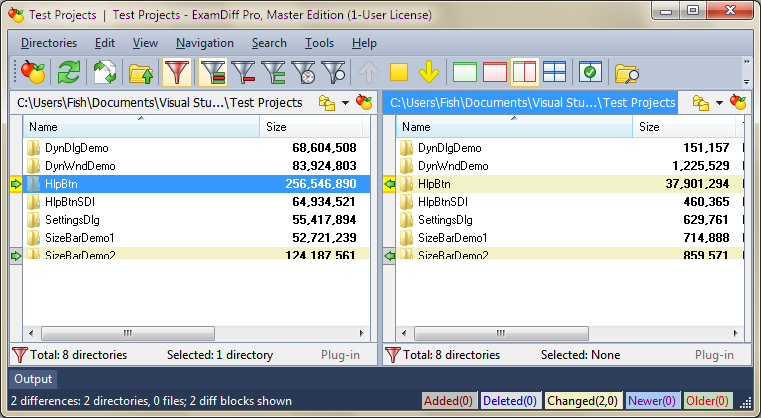The height and width of the screenshot is (418, 761).
Task: Click the Added(0) color legend
Action: coord(448,401)
